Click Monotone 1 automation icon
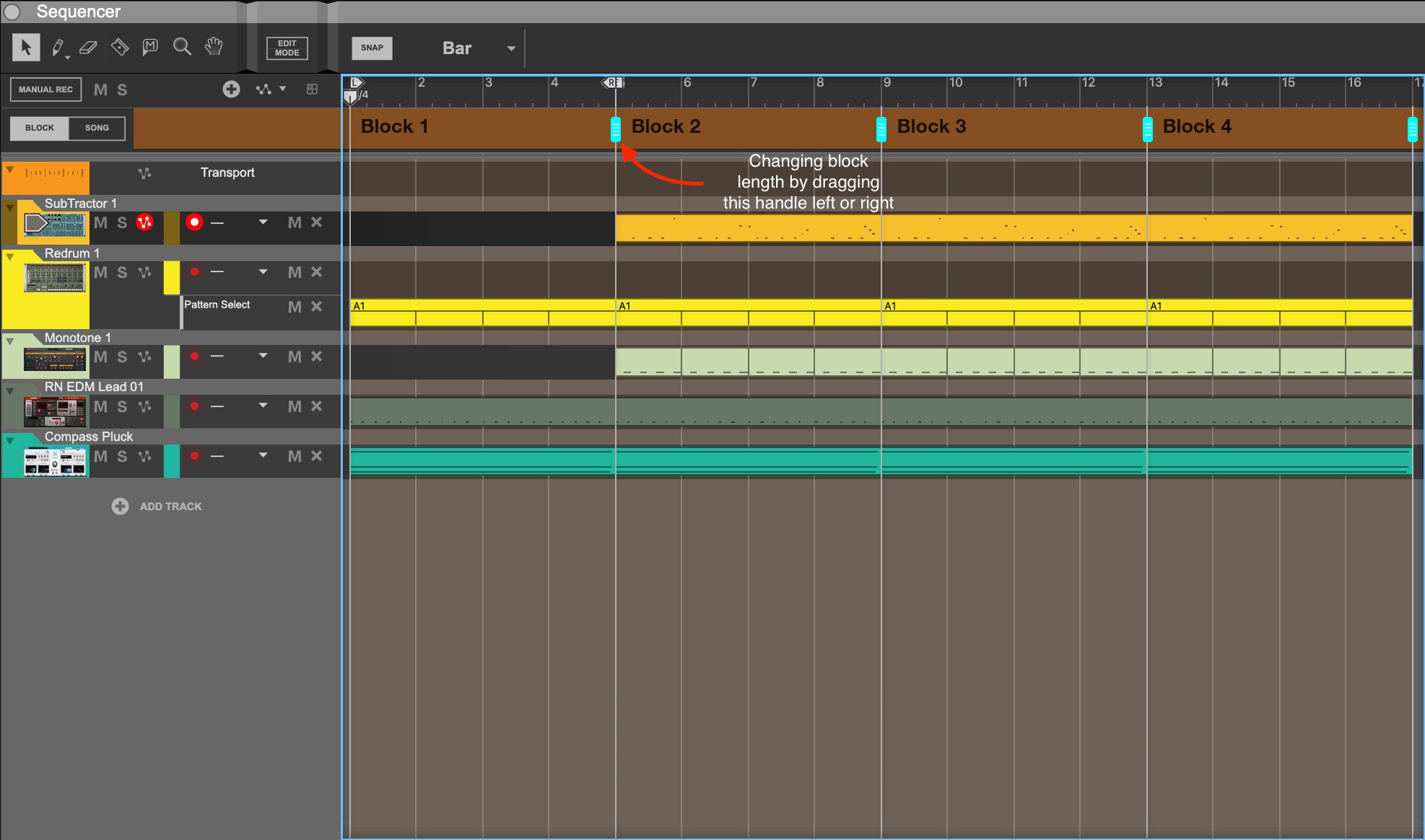The height and width of the screenshot is (840, 1425). click(x=144, y=356)
